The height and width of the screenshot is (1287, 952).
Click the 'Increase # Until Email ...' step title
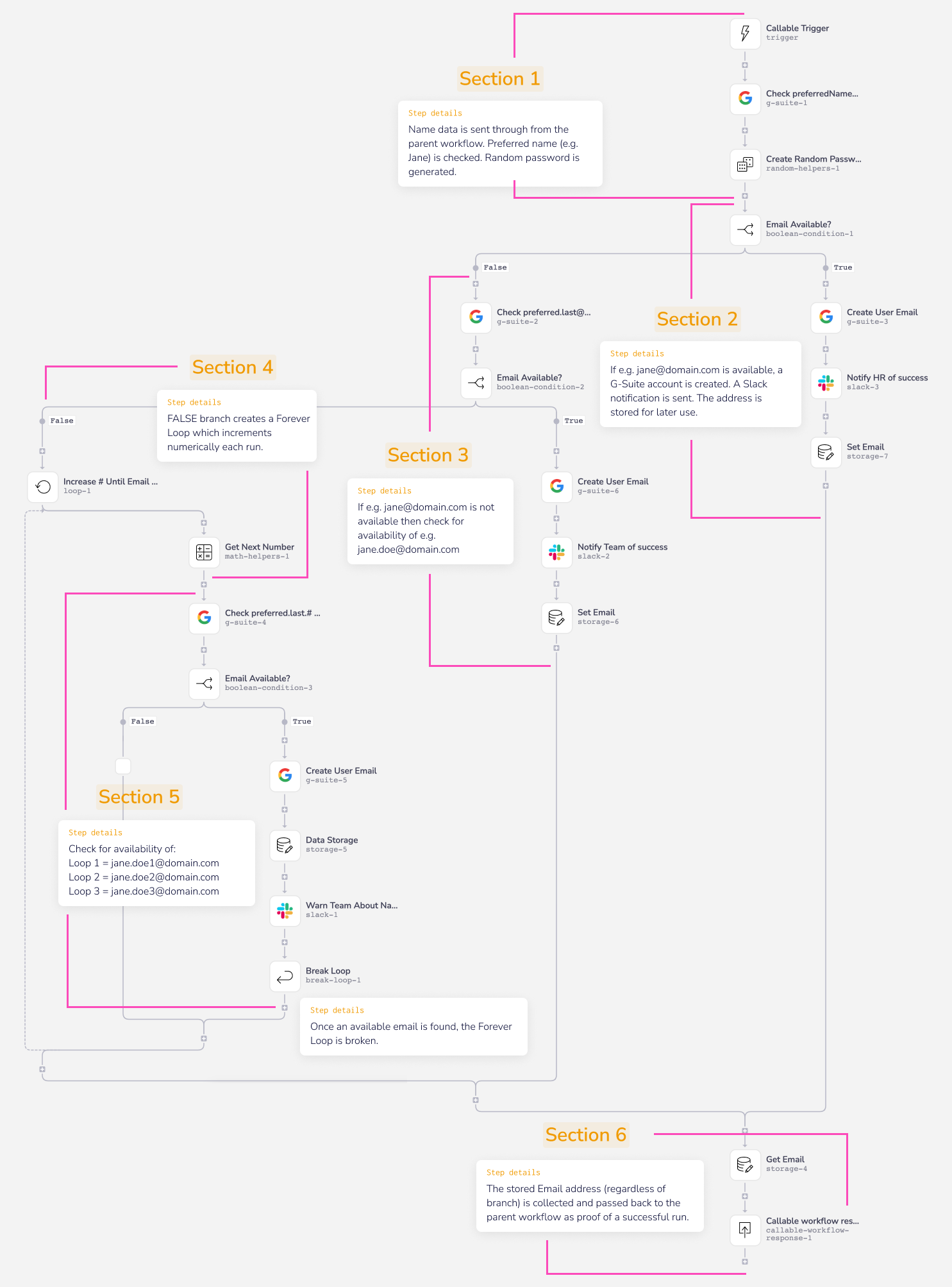(110, 482)
